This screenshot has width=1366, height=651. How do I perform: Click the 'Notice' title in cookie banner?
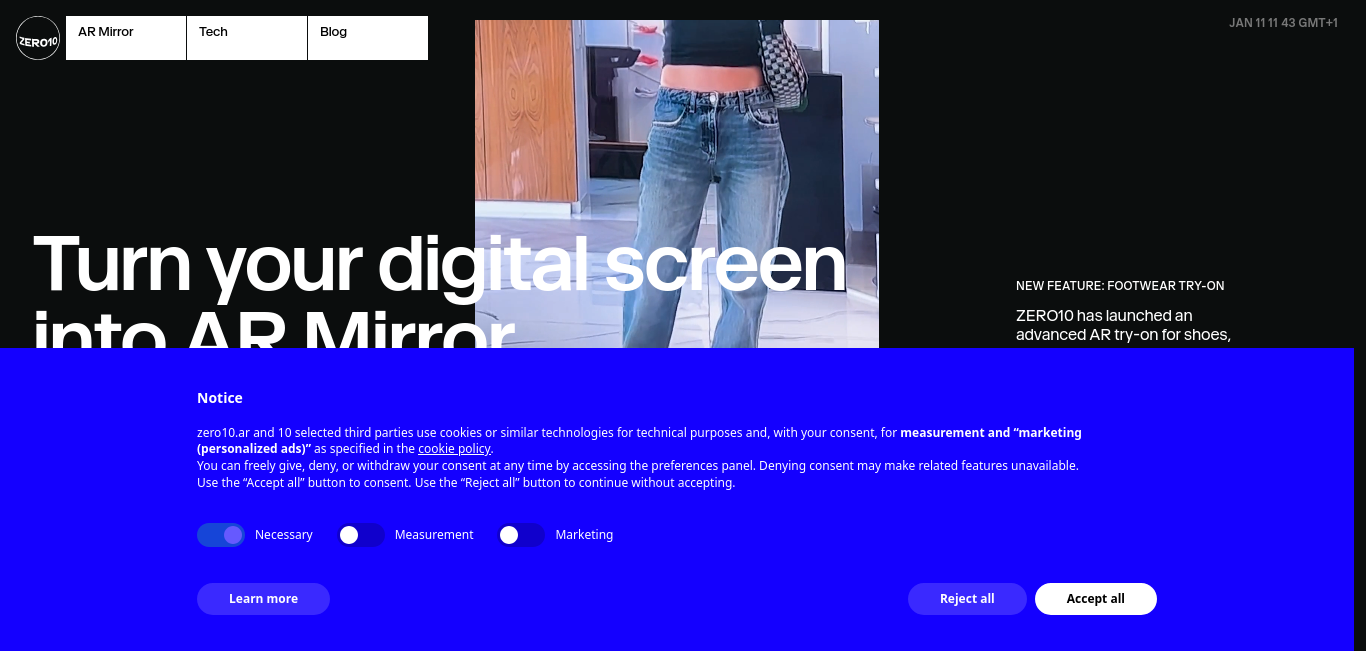(220, 398)
